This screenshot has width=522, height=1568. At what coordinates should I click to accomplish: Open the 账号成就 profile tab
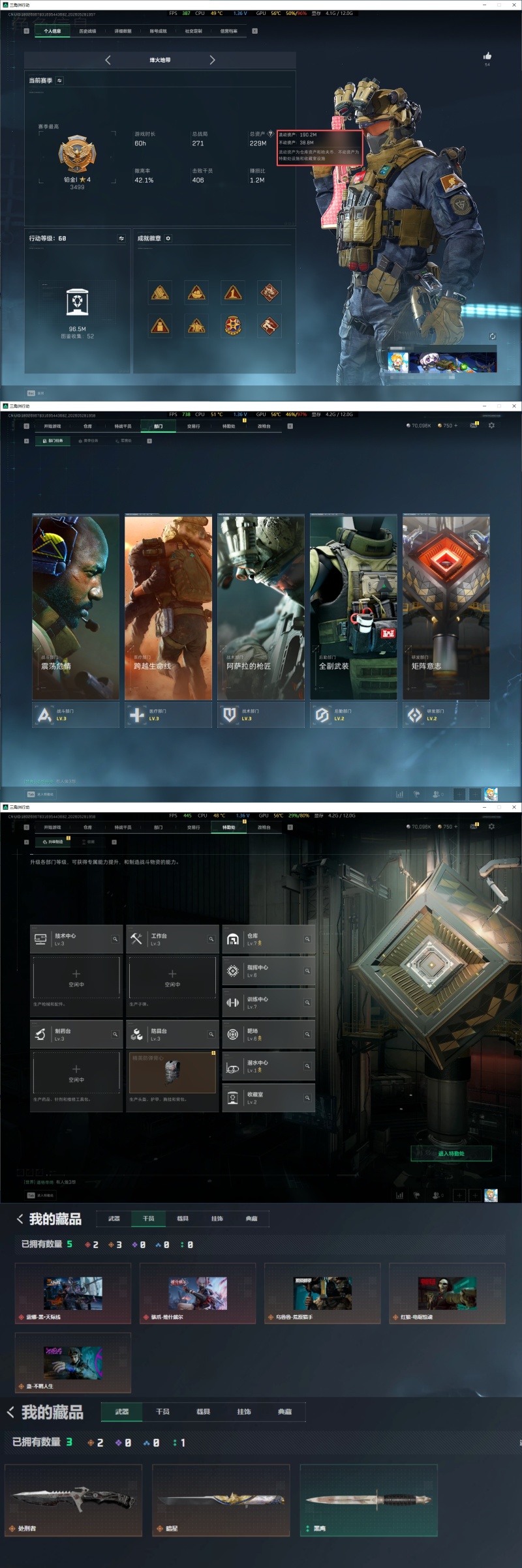[158, 31]
